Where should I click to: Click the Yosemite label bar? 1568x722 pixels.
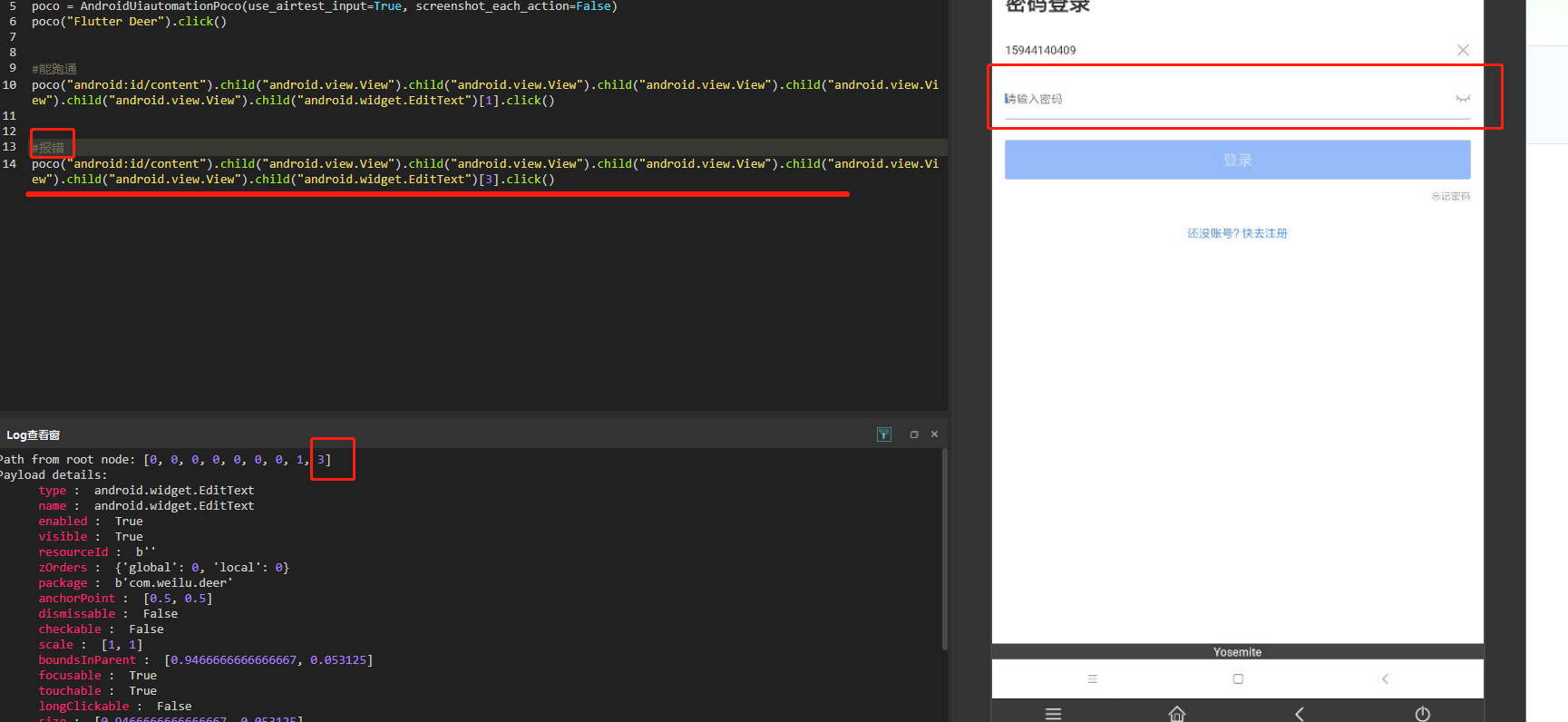coord(1237,652)
